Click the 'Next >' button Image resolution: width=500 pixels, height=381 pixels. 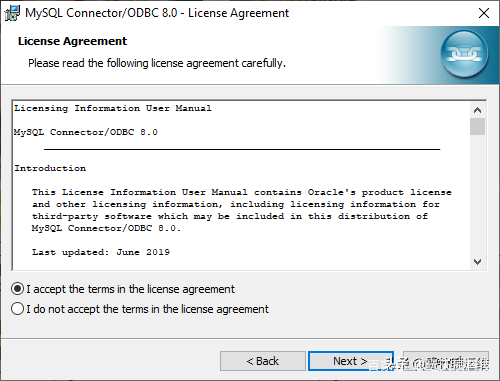tap(351, 361)
